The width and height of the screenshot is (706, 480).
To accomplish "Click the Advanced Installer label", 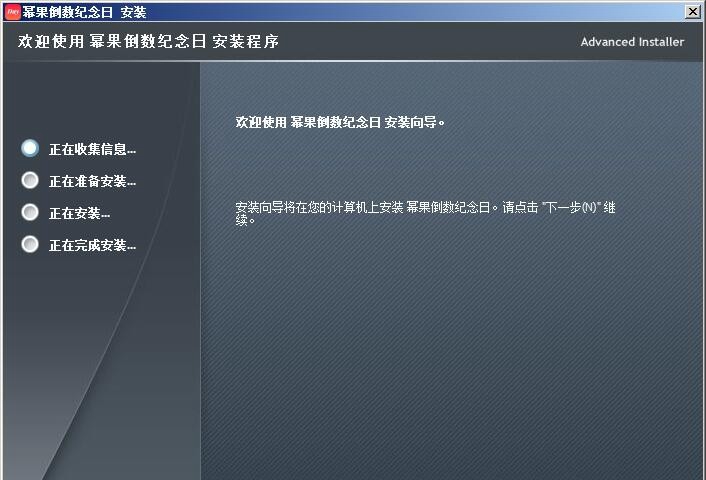I will click(632, 42).
